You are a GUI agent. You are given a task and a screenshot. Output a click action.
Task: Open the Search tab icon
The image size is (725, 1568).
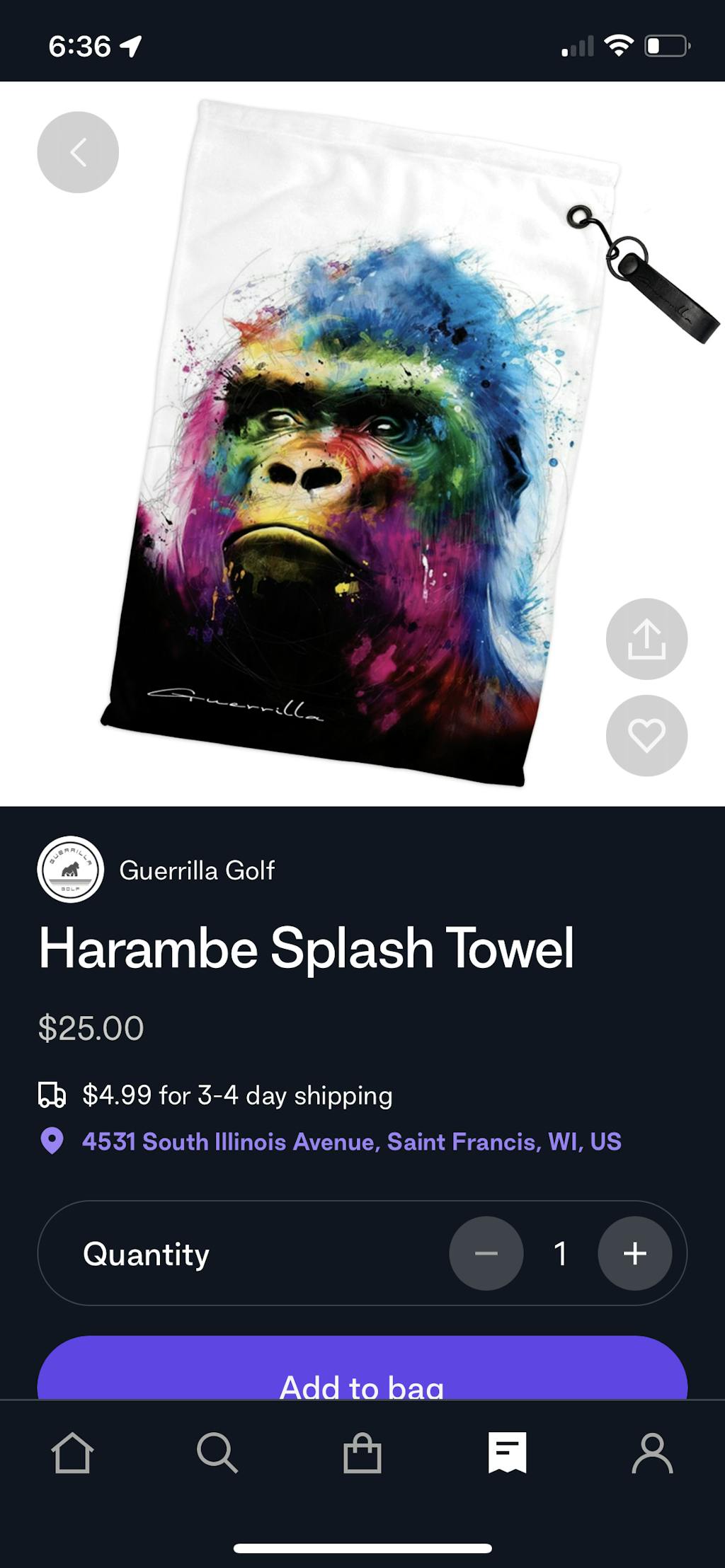pos(217,1453)
